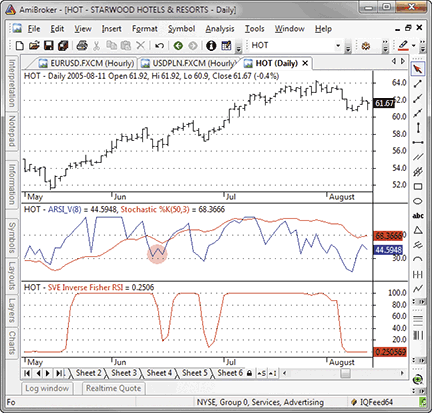Switch to Sheet 2 tab
This screenshot has width=432, height=413.
[x=88, y=373]
